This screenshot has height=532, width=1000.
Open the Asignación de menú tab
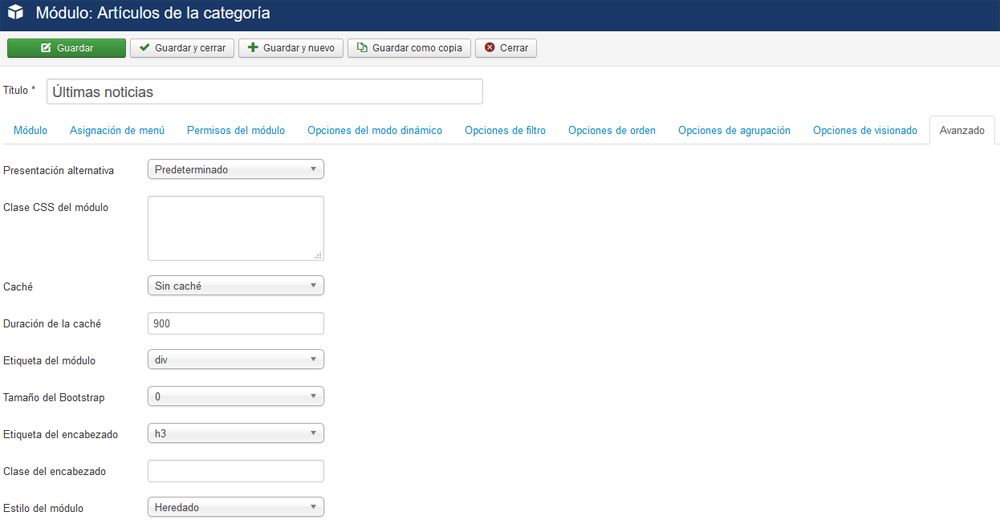117,130
